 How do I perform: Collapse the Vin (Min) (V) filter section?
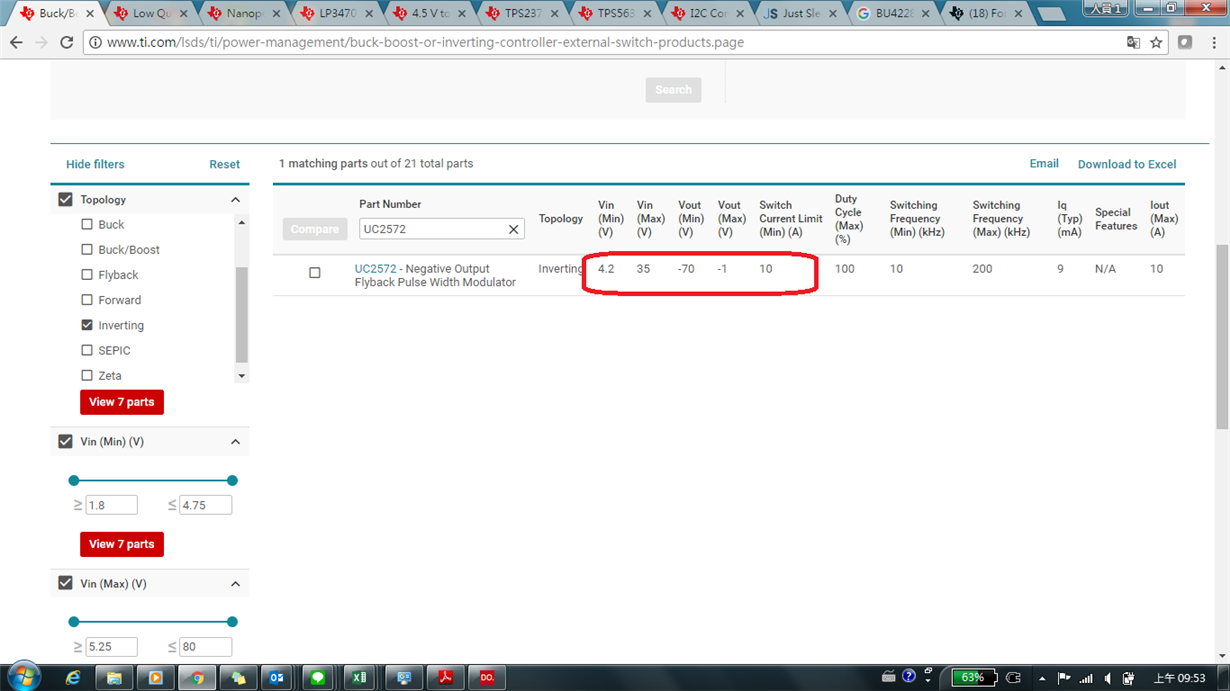tap(235, 442)
